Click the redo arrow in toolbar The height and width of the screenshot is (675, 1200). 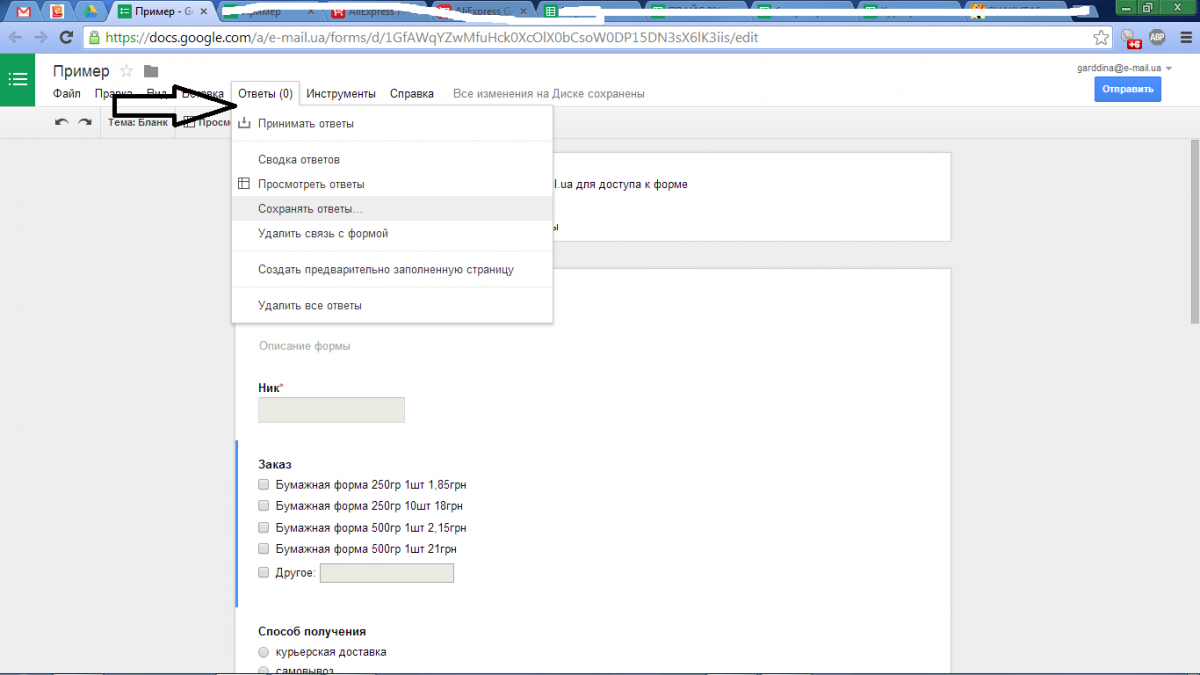click(85, 123)
